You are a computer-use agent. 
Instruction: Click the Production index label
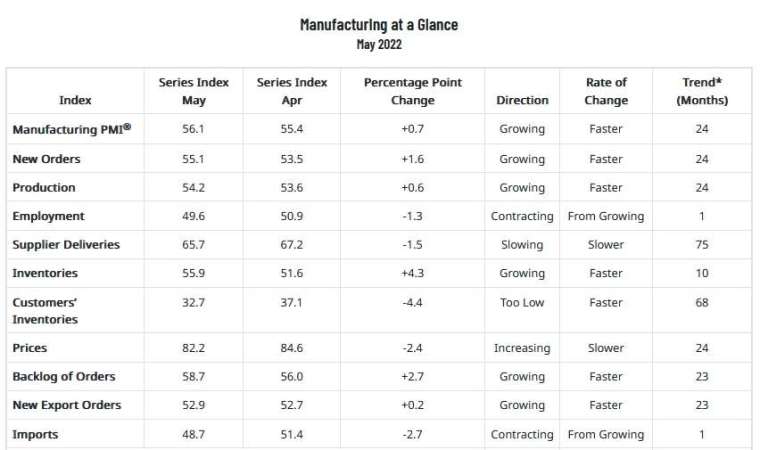tap(44, 188)
